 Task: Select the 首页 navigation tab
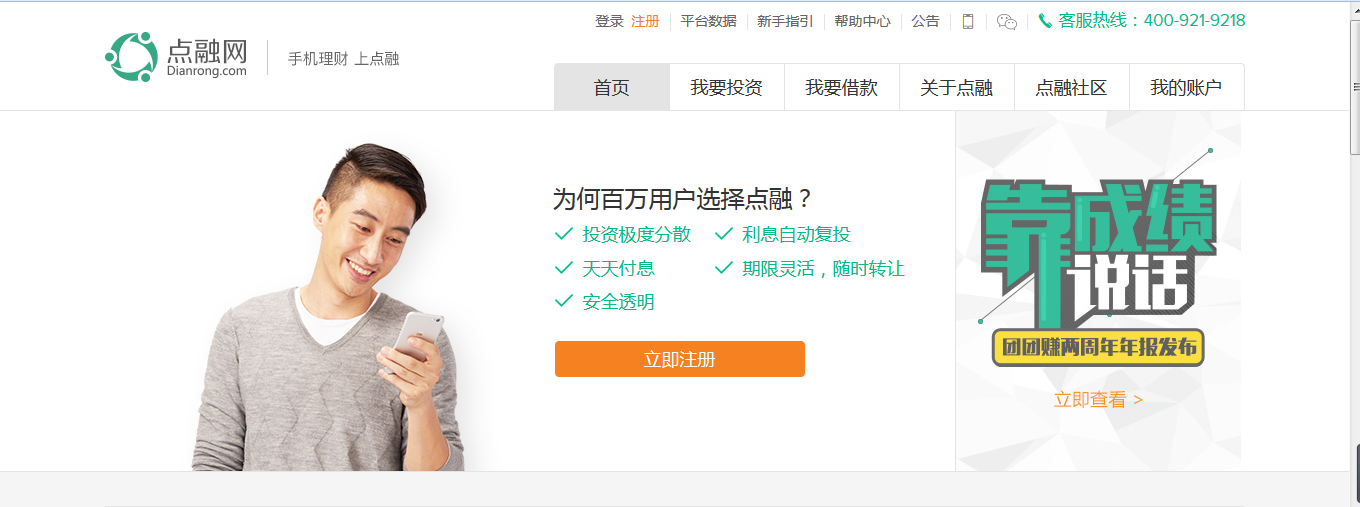point(612,87)
